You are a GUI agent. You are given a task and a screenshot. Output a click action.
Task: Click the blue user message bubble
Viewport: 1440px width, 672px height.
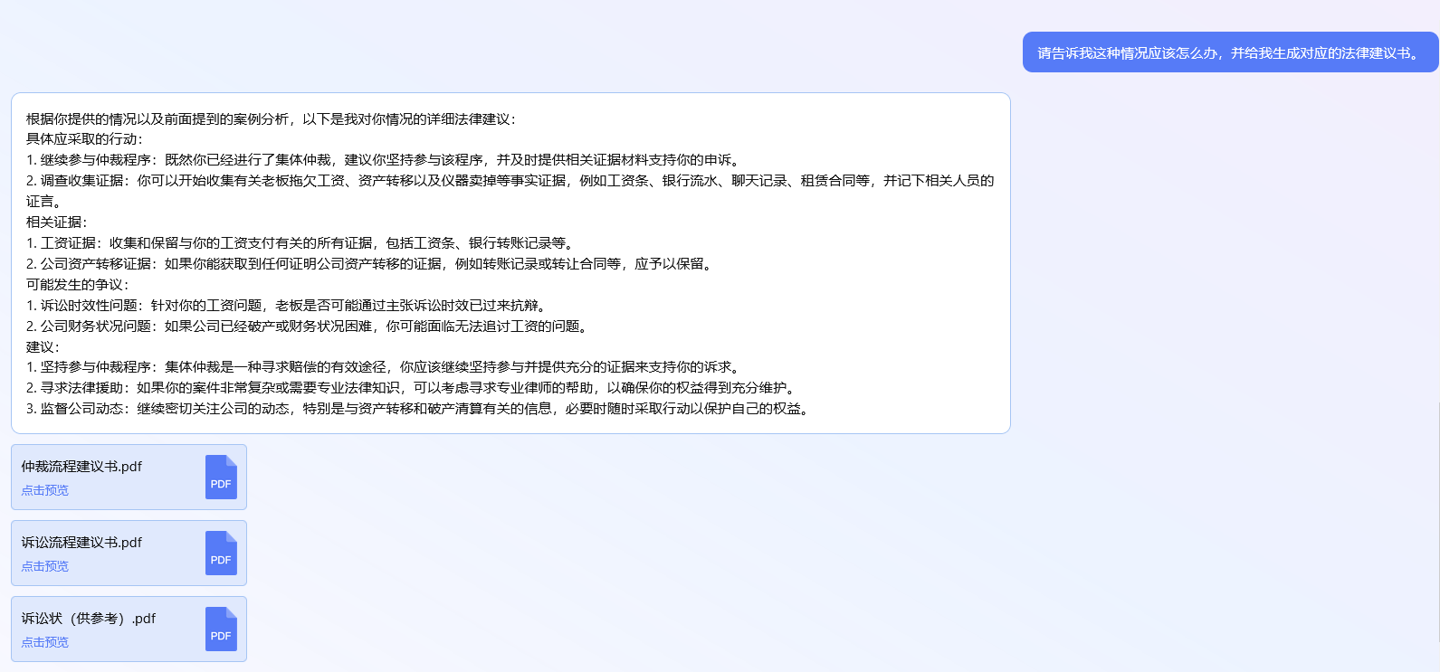(1229, 53)
